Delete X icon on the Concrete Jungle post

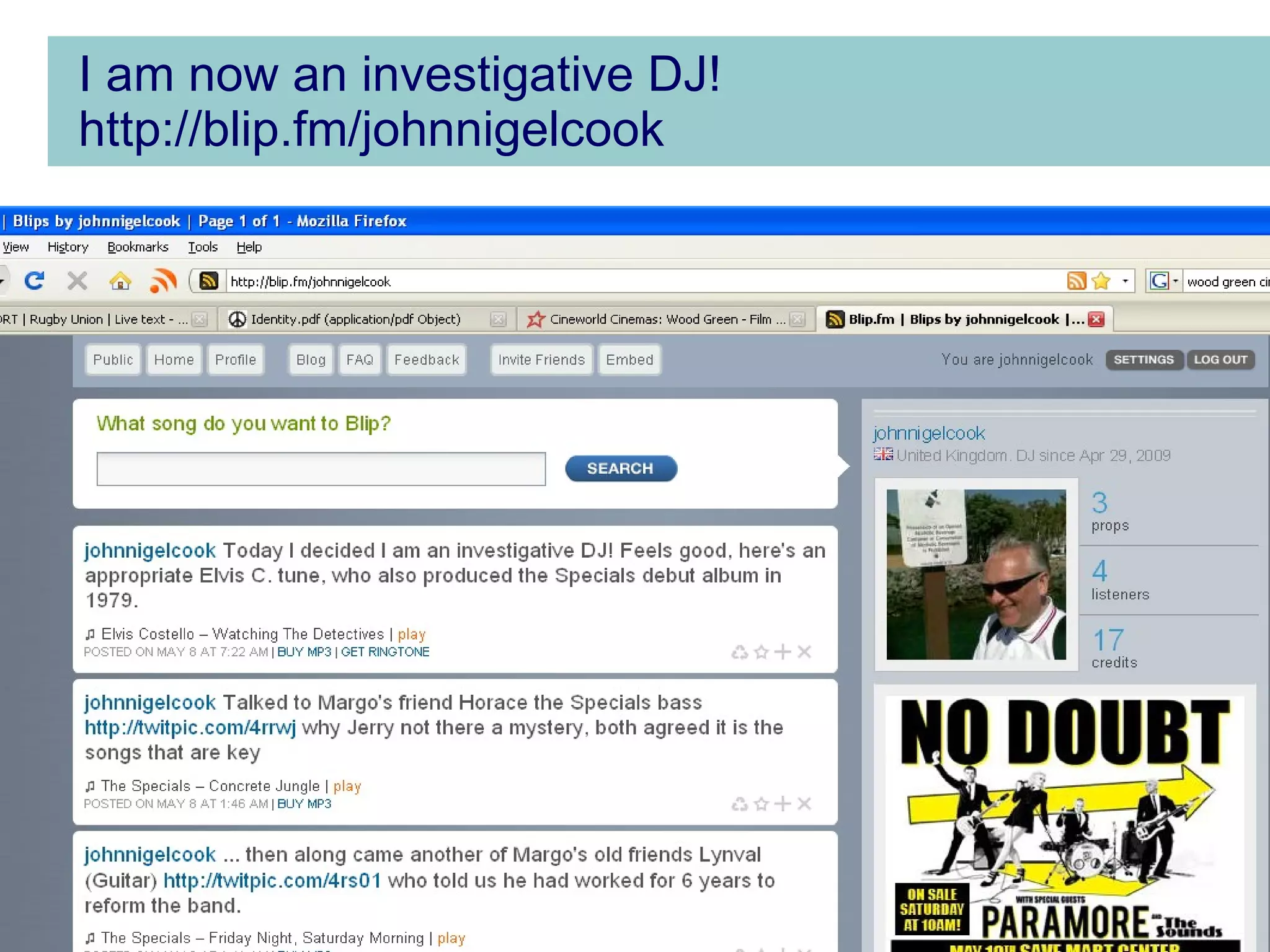pyautogui.click(x=804, y=804)
